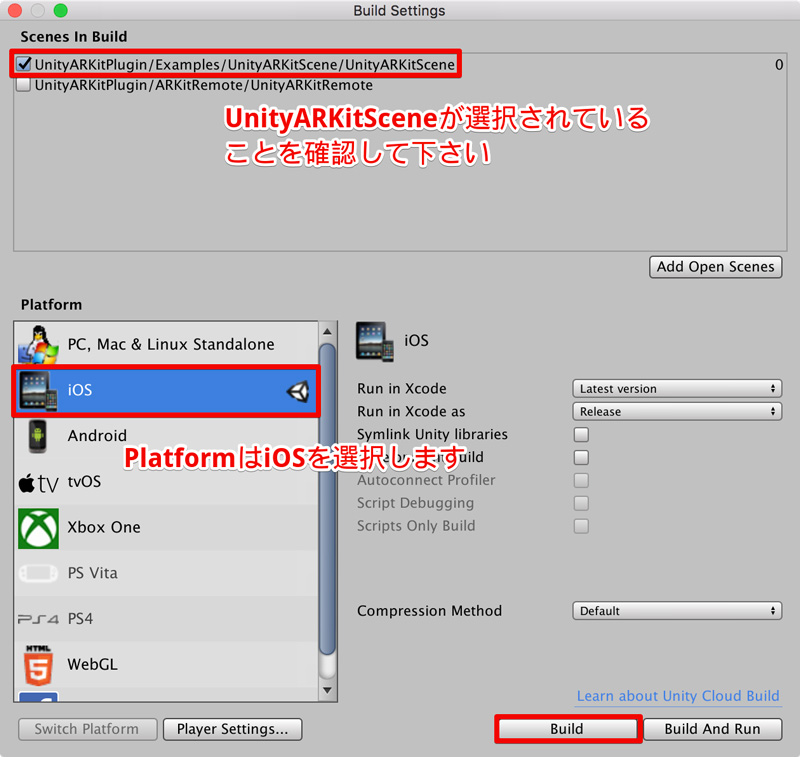Toggle the Development Build checkbox
Image resolution: width=800 pixels, height=757 pixels.
pyautogui.click(x=581, y=458)
